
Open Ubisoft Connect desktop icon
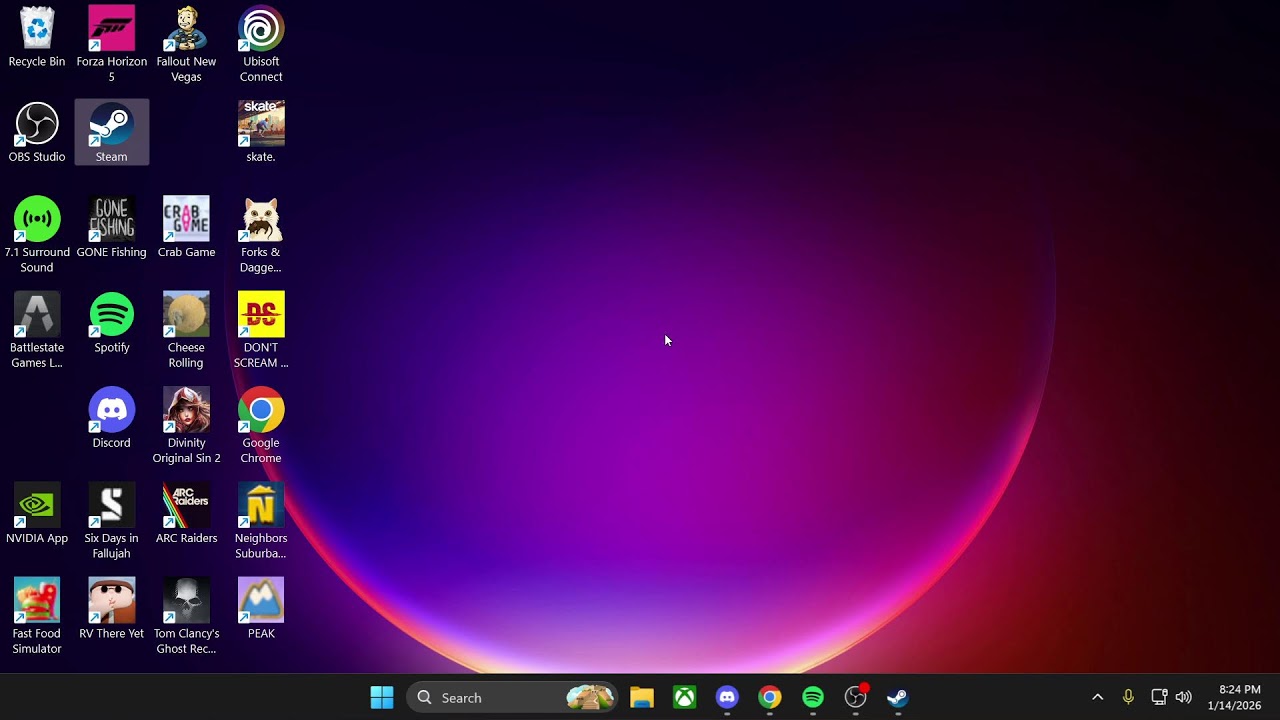coord(261,44)
